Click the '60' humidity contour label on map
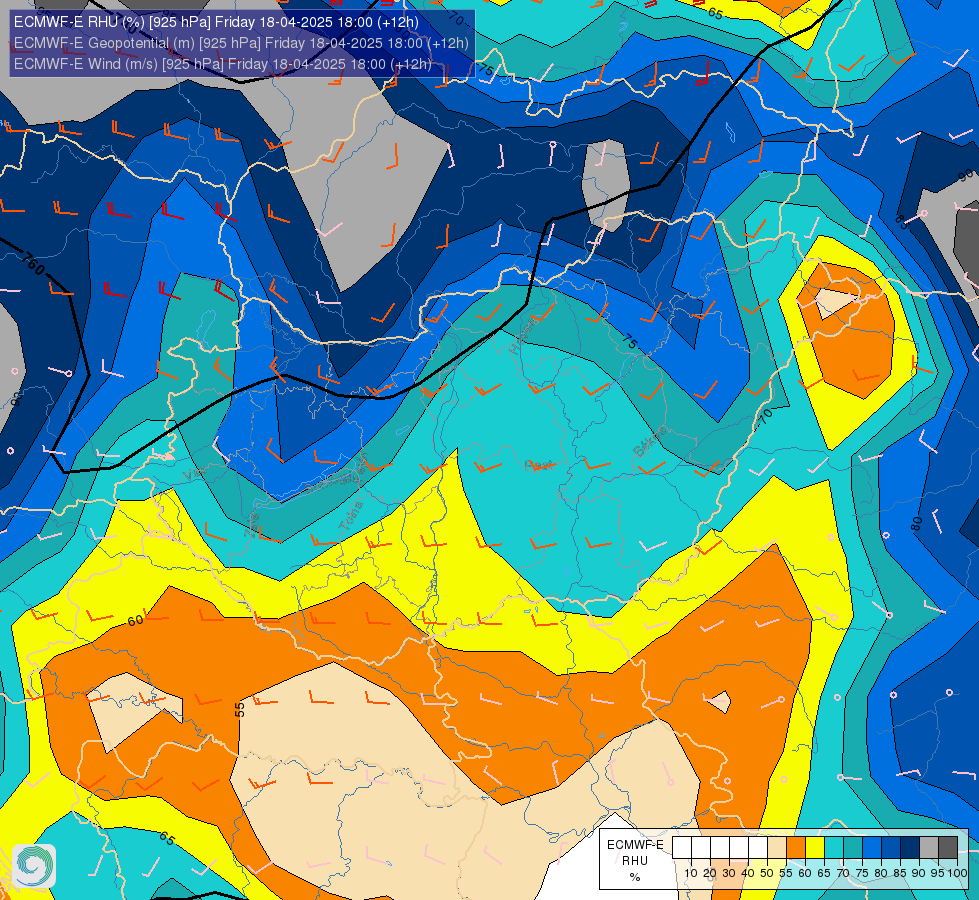The image size is (979, 900). pos(135,620)
